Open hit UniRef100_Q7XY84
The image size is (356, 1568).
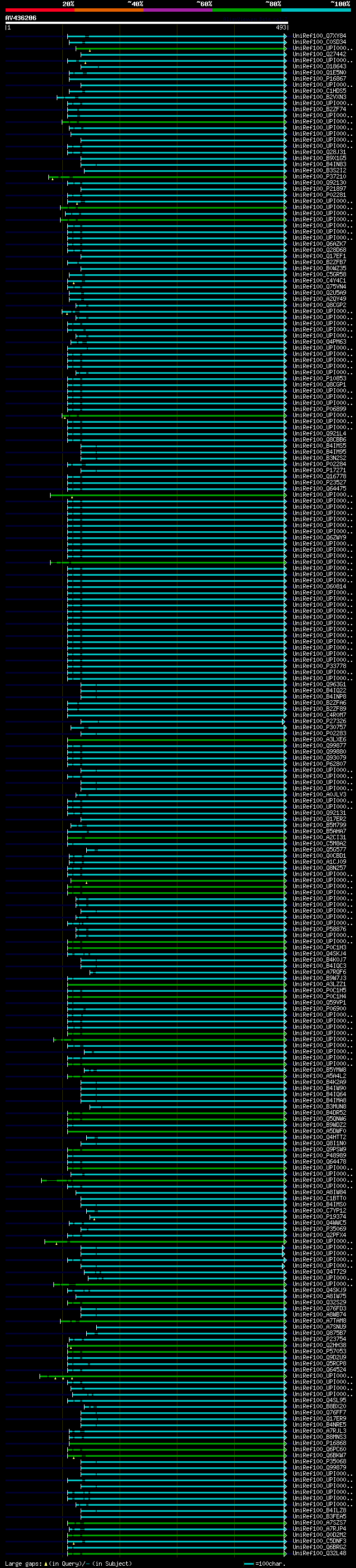(x=319, y=36)
